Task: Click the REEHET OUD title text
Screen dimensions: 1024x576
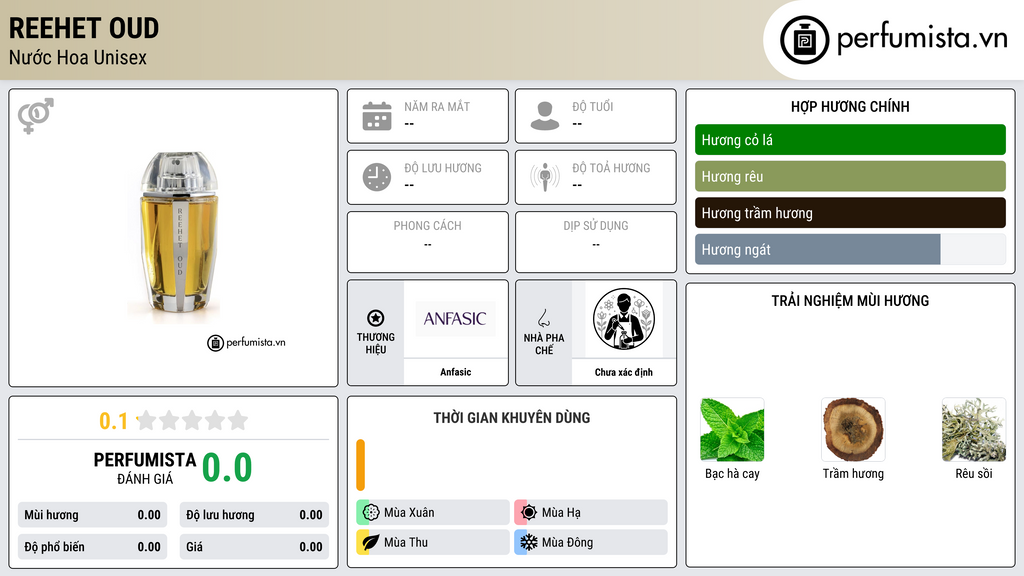Action: coord(84,28)
